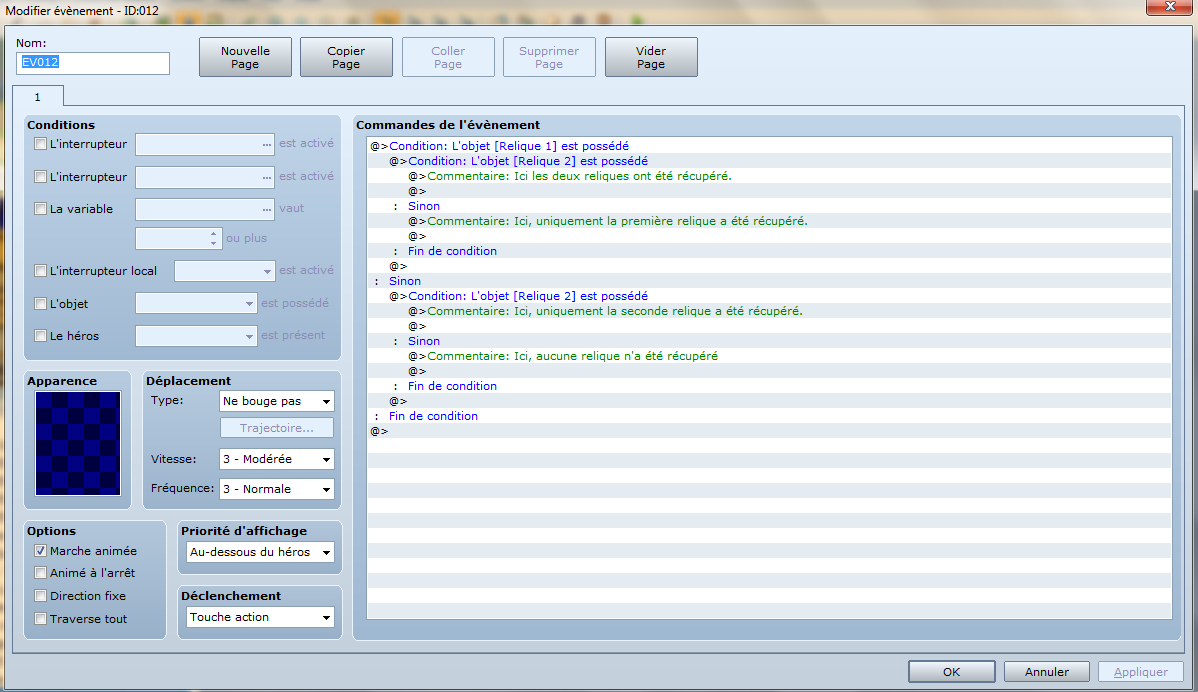Open the first interrupteur selector ellipsis

pos(266,144)
